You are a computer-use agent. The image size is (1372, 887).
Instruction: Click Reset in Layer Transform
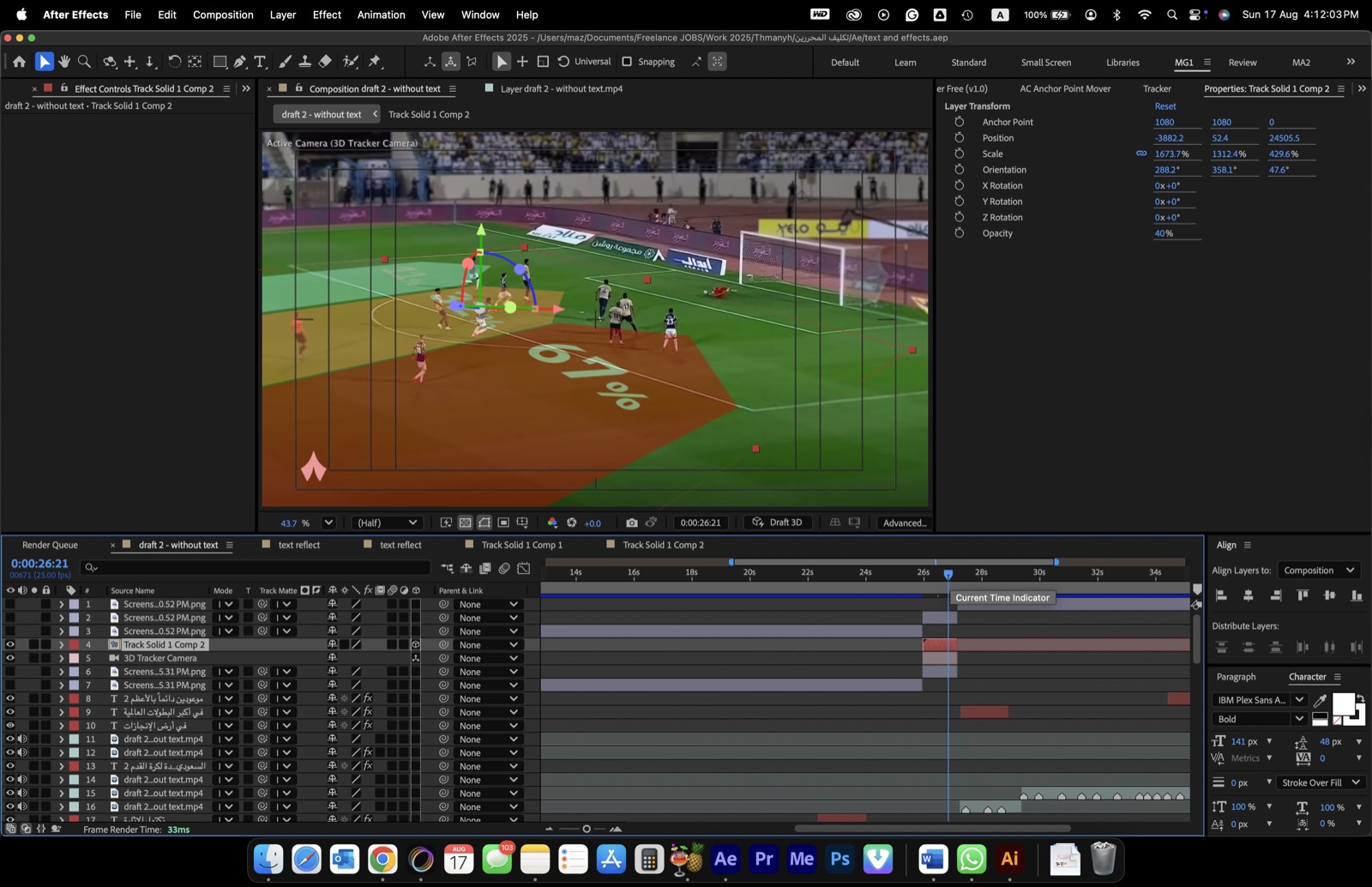pyautogui.click(x=1165, y=106)
